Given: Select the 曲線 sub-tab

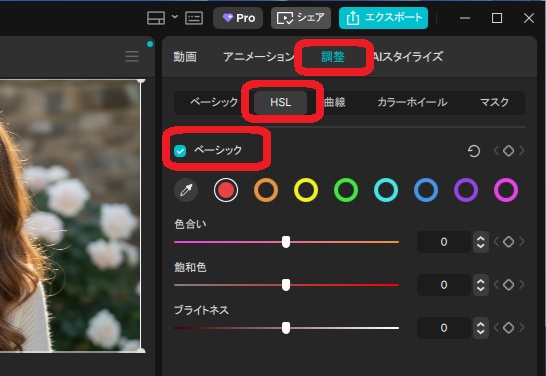Looking at the screenshot, I should tap(335, 102).
